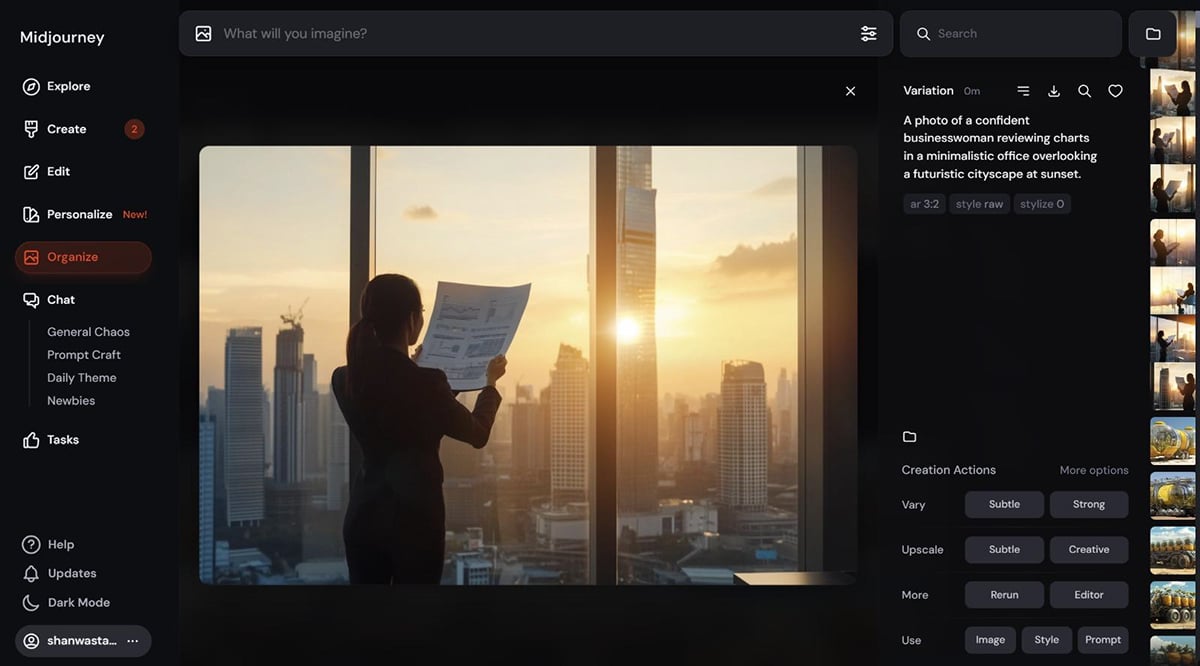Like the image with heart icon

(x=1115, y=91)
